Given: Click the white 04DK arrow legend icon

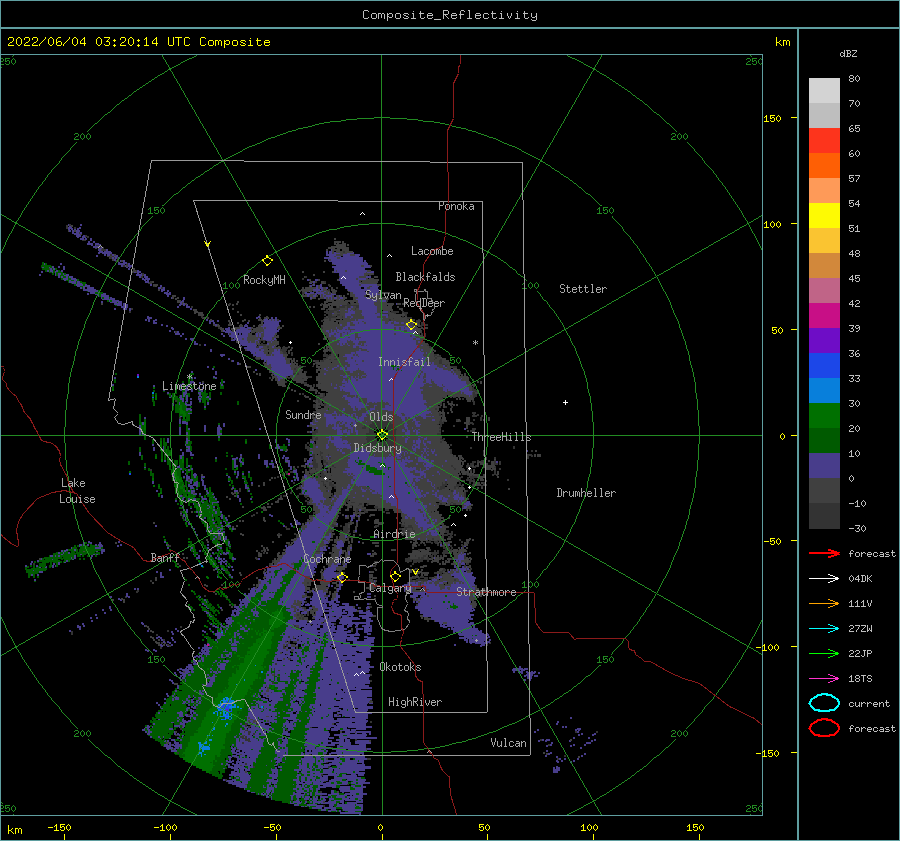Looking at the screenshot, I should 824,579.
